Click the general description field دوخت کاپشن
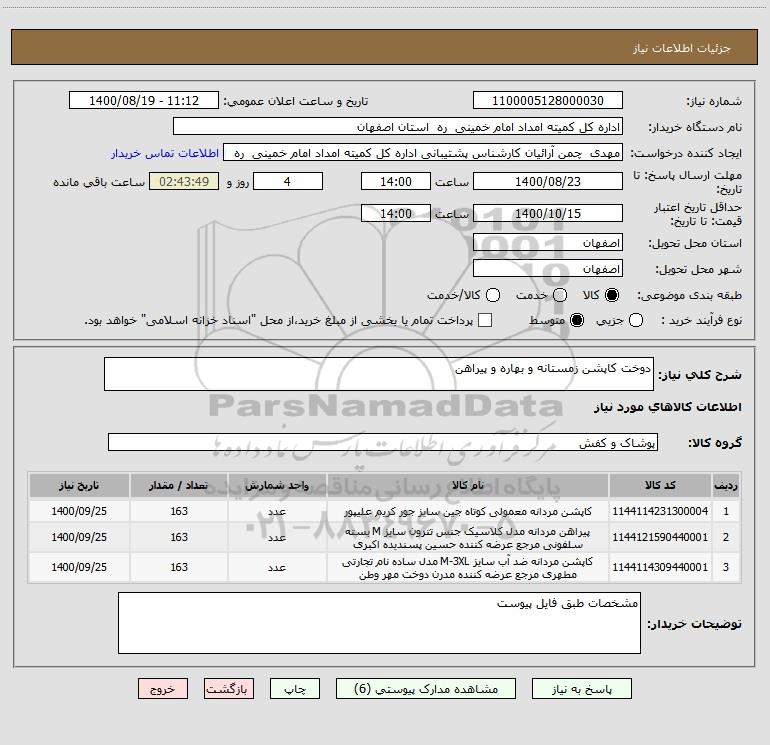The width and height of the screenshot is (770, 745). tap(379, 374)
